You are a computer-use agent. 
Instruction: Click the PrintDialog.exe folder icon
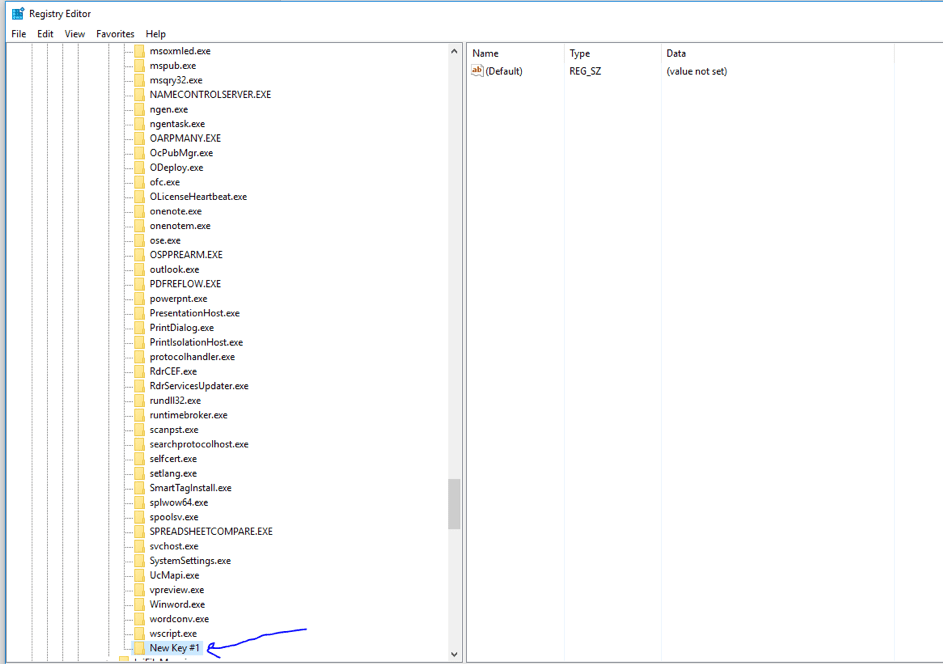140,328
